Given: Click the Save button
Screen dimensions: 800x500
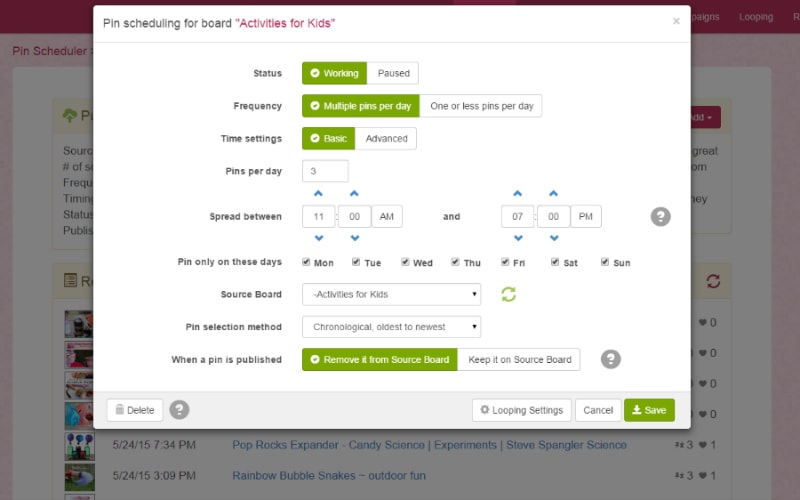Looking at the screenshot, I should pyautogui.click(x=649, y=410).
